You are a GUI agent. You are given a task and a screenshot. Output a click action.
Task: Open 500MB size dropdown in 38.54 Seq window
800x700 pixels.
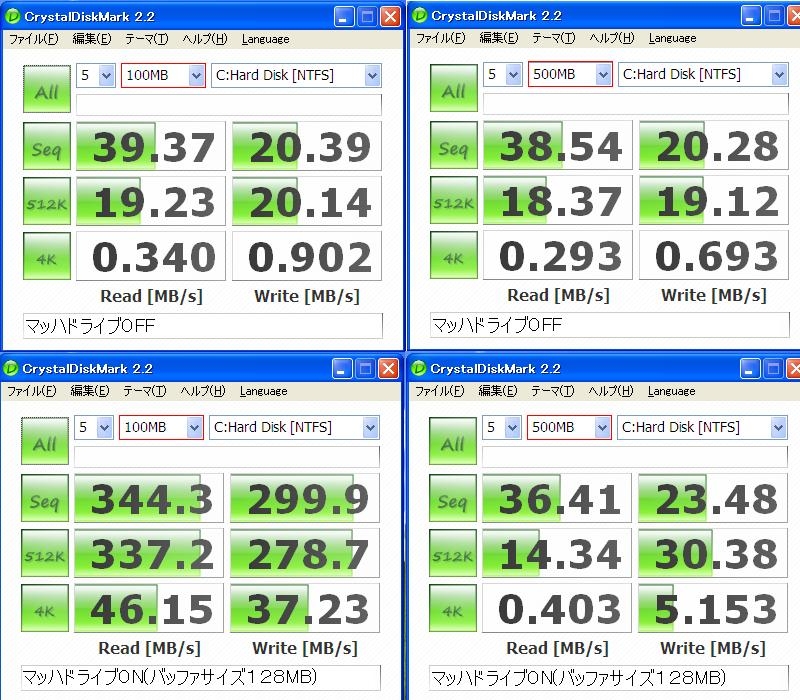570,74
